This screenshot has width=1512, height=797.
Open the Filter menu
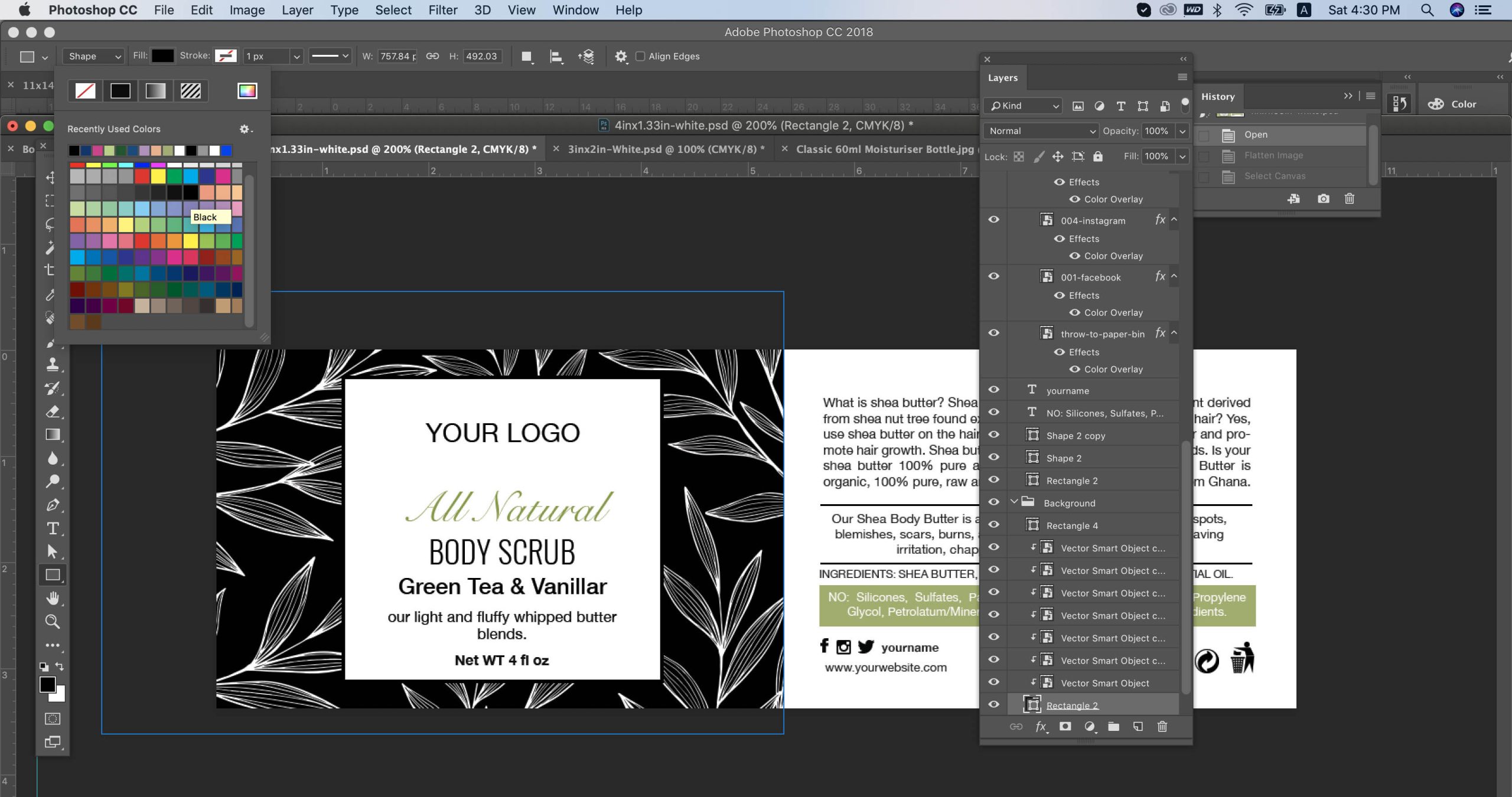point(442,10)
